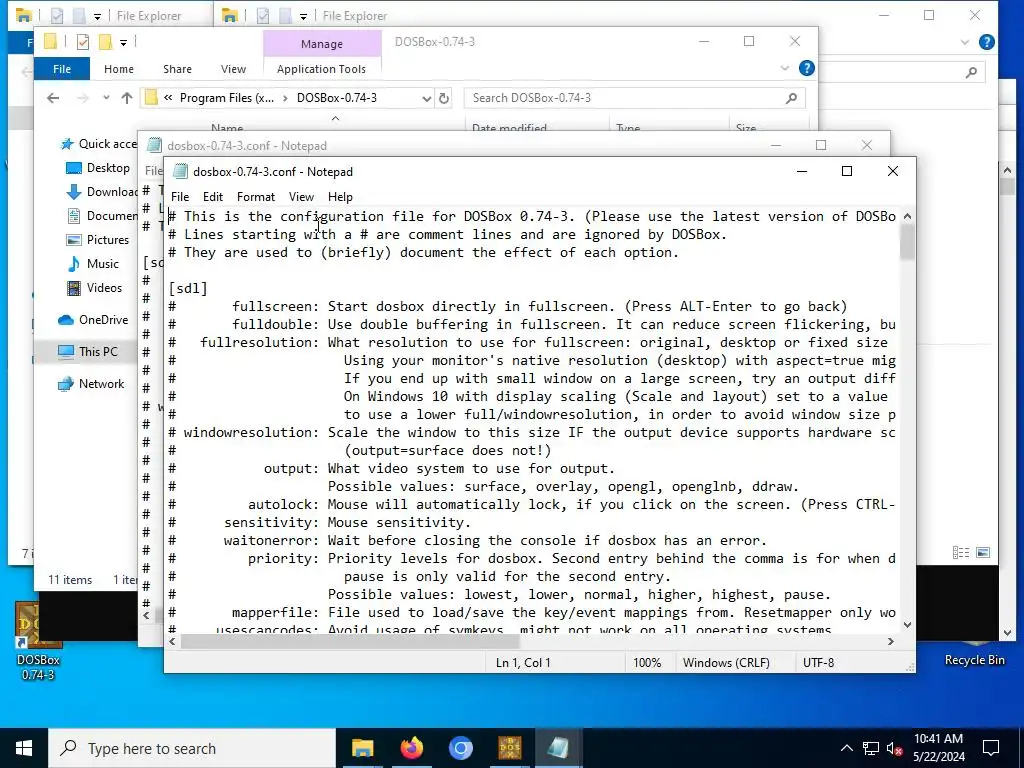The image size is (1024, 768).
Task: Open the Edit menu in Notepad
Action: point(212,197)
